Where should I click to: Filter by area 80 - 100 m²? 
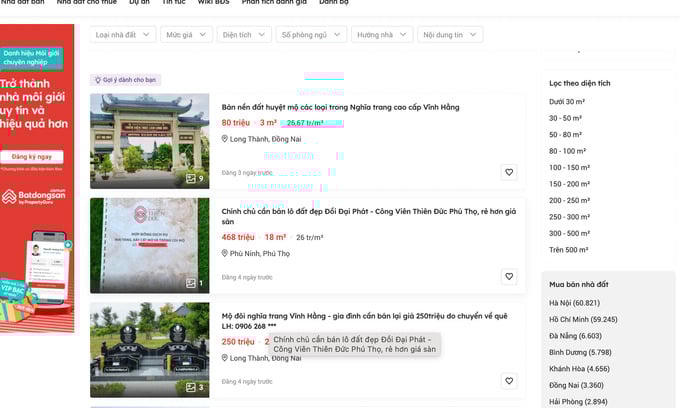click(567, 151)
